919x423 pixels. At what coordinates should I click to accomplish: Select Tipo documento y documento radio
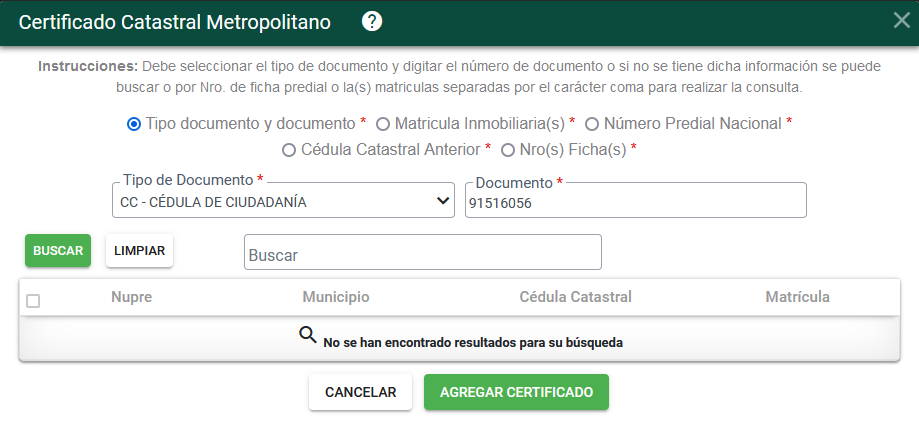pos(134,124)
